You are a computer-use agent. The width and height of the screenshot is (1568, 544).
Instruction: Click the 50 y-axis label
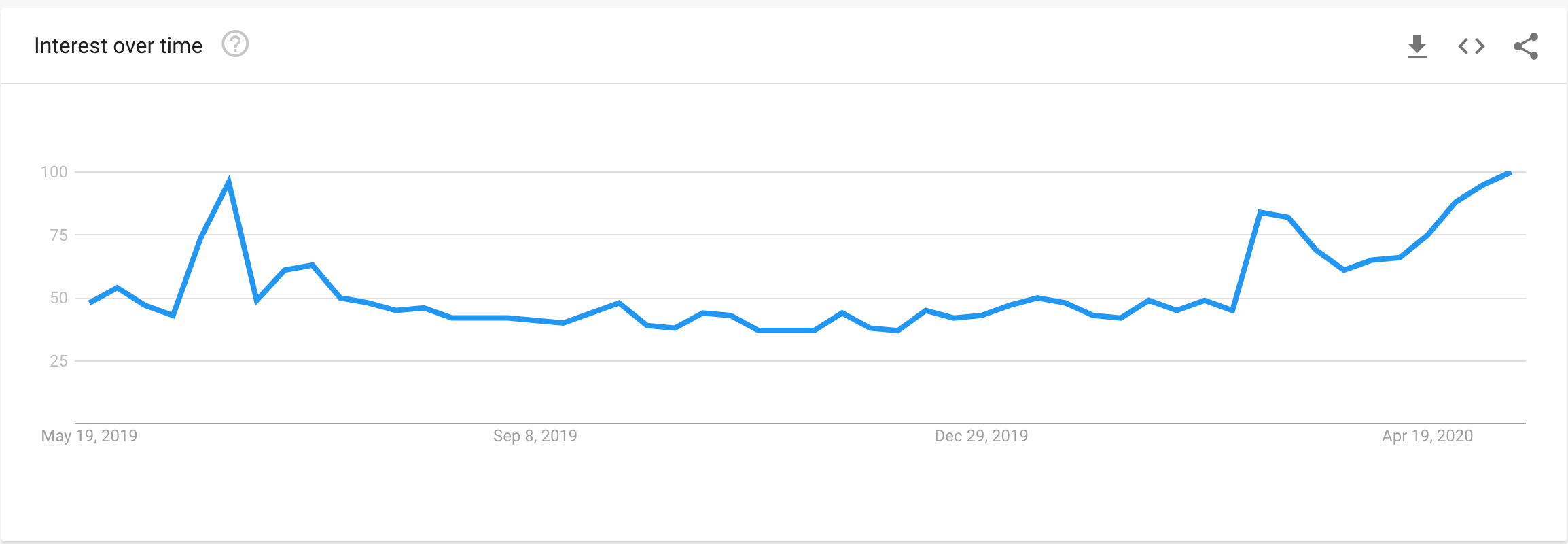point(58,298)
